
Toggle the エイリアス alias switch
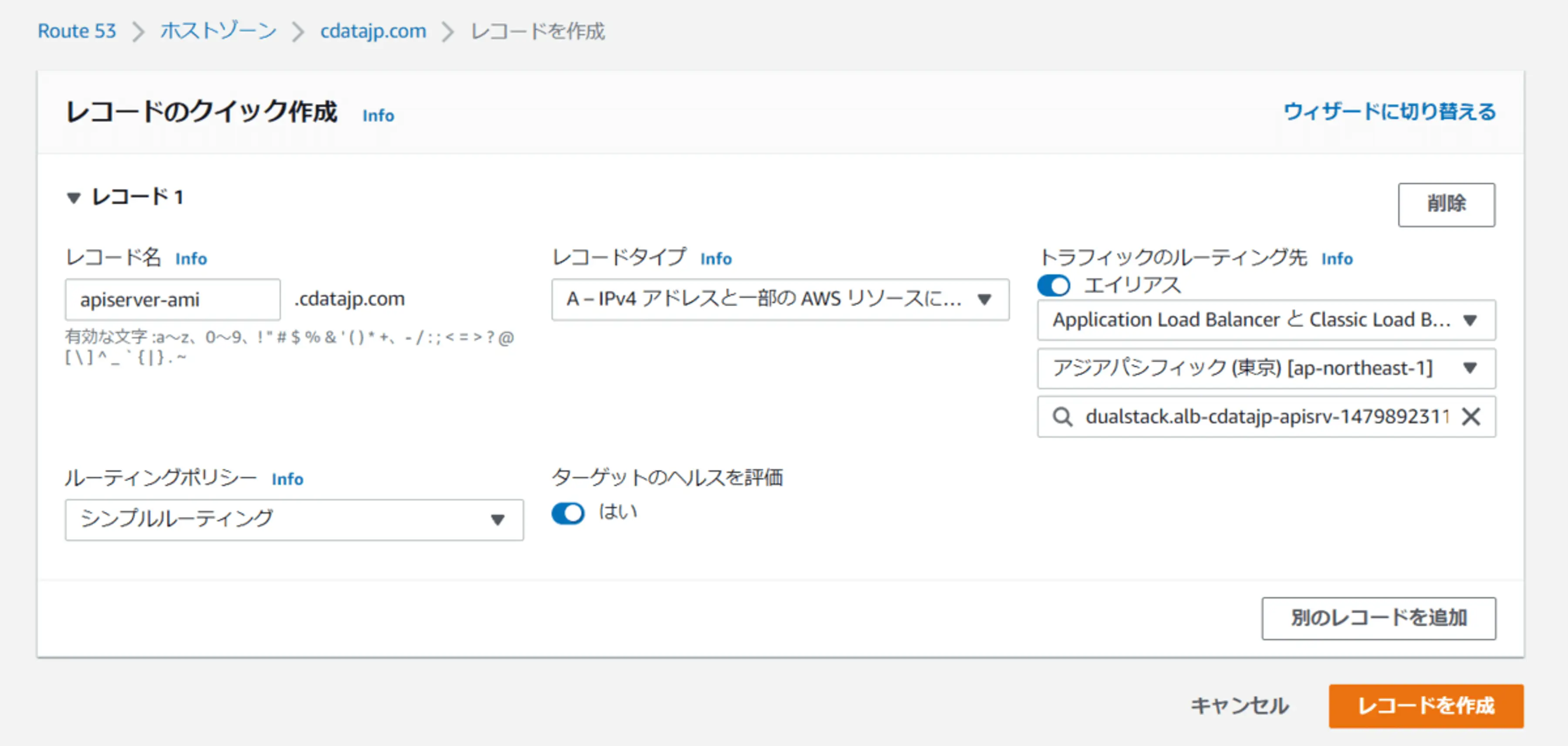tap(1054, 285)
